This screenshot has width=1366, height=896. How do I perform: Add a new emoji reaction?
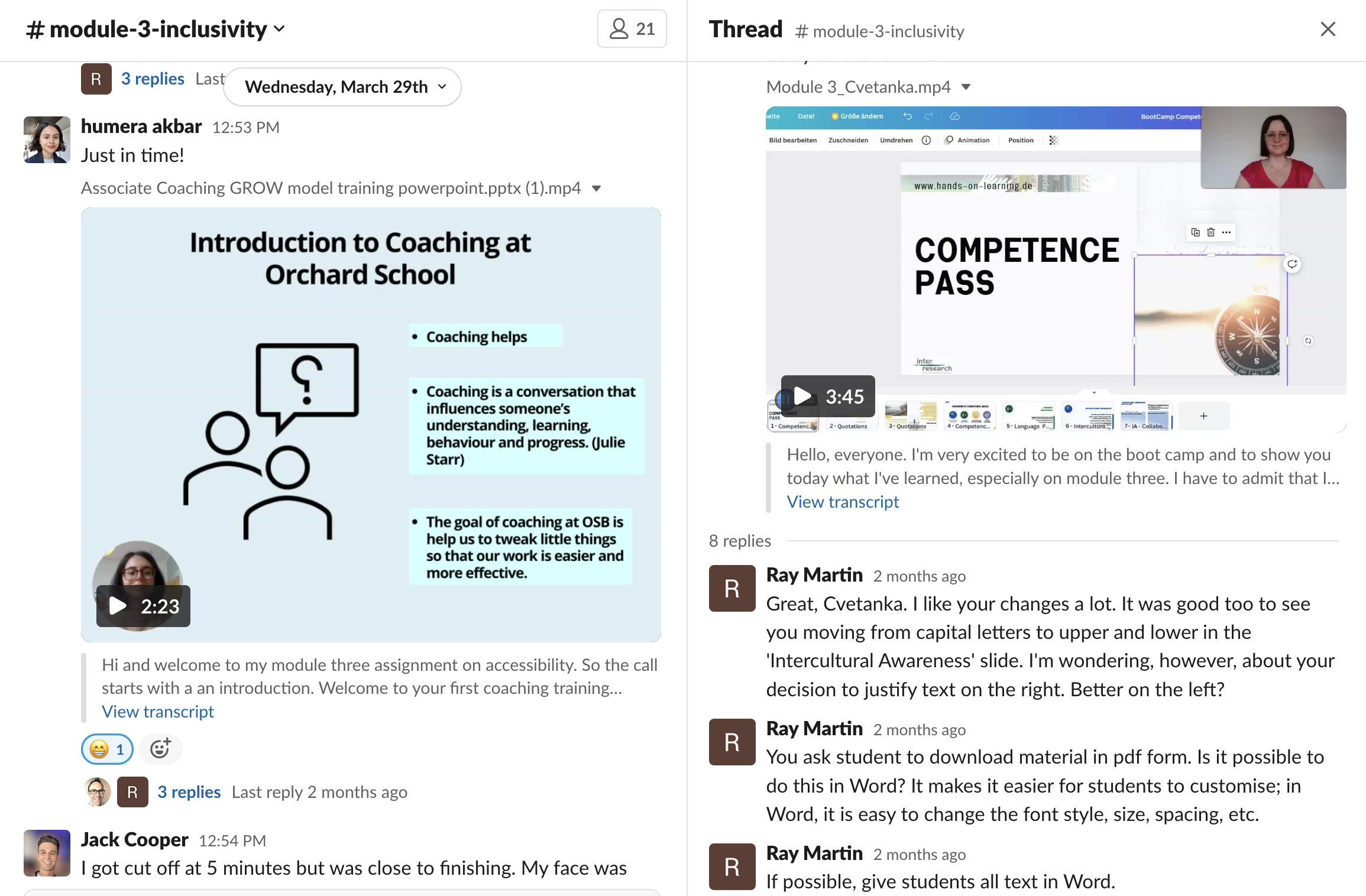(160, 749)
